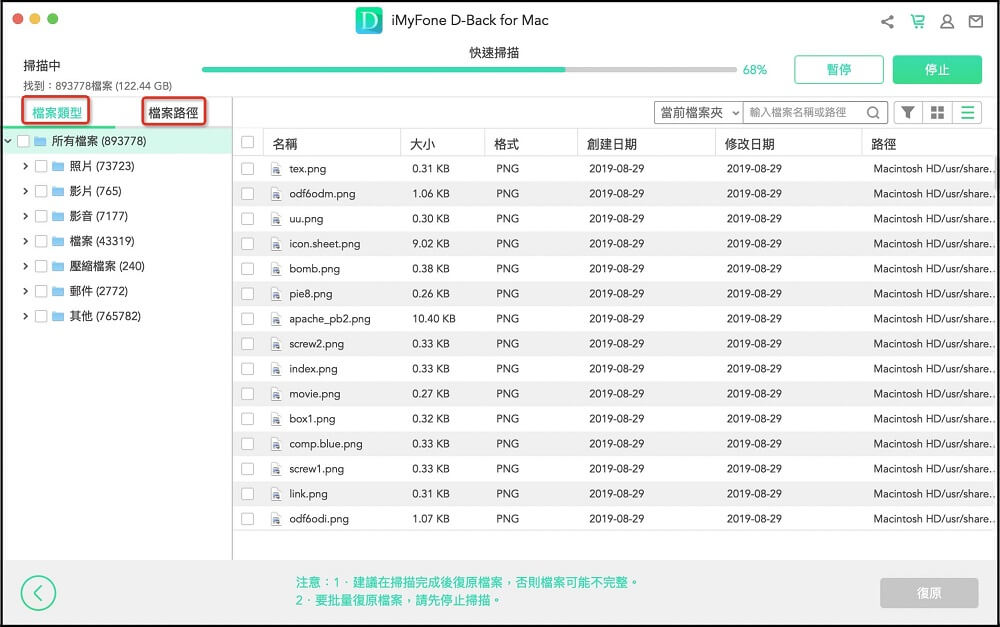1000x627 pixels.
Task: Open the shopping cart purchase icon
Action: (x=917, y=21)
